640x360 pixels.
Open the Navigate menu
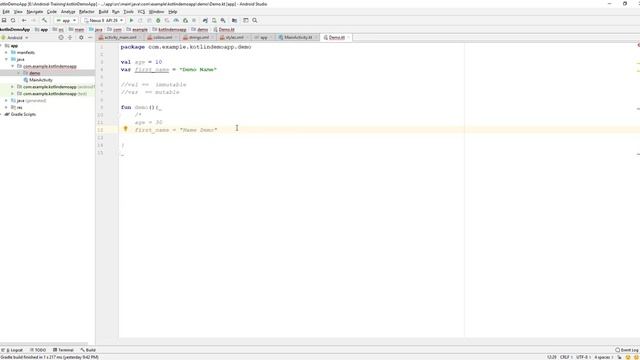click(35, 12)
